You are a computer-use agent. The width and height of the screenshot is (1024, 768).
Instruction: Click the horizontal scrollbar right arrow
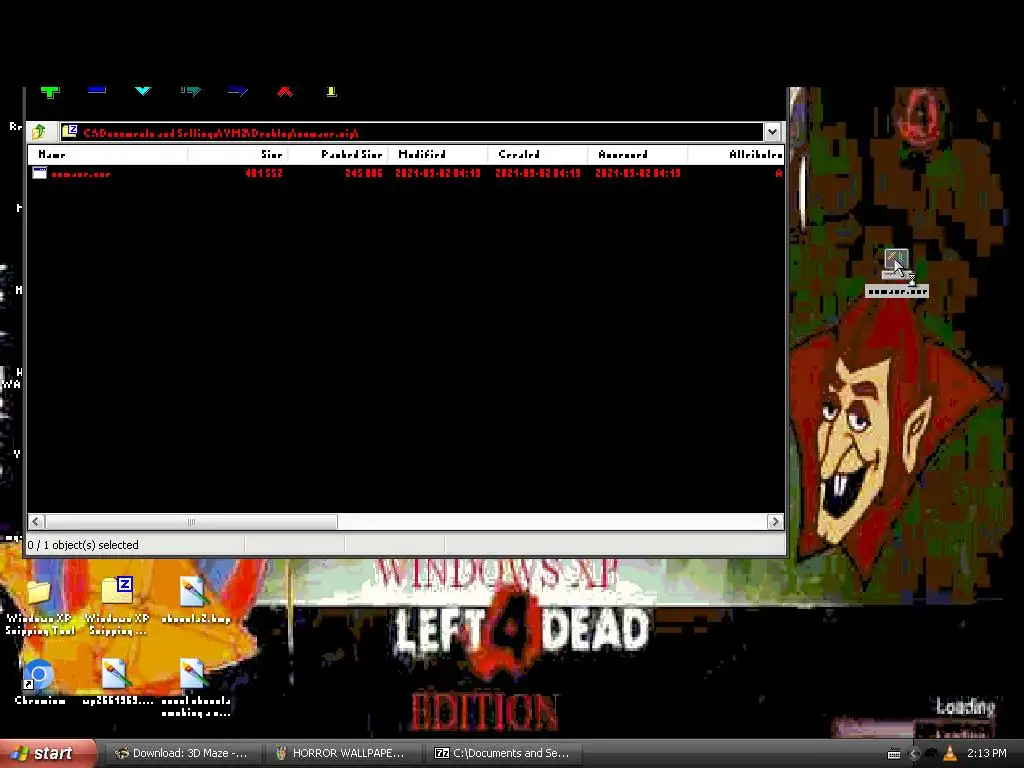pyautogui.click(x=775, y=522)
